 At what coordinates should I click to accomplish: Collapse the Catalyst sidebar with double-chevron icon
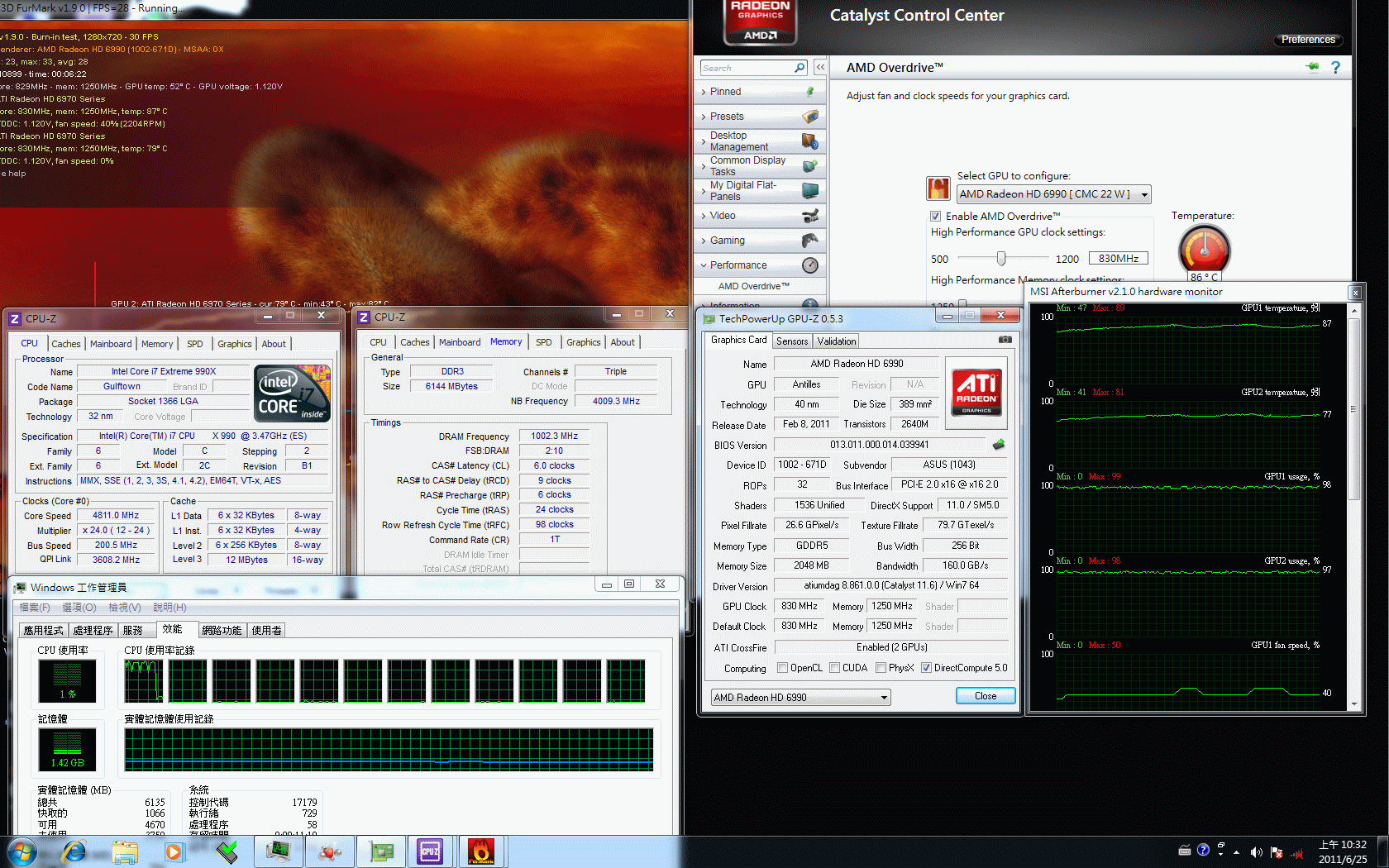(820, 68)
